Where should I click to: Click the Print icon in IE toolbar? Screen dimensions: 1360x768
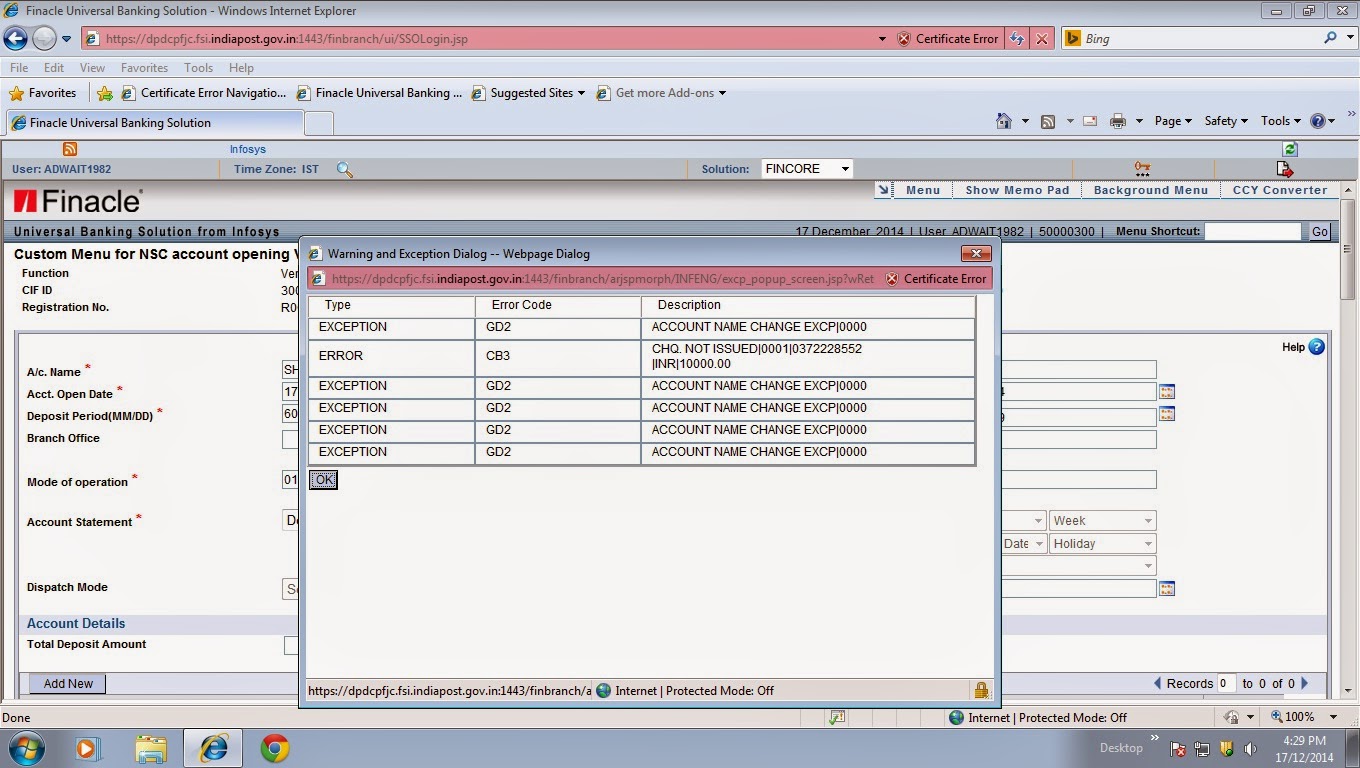point(1118,121)
